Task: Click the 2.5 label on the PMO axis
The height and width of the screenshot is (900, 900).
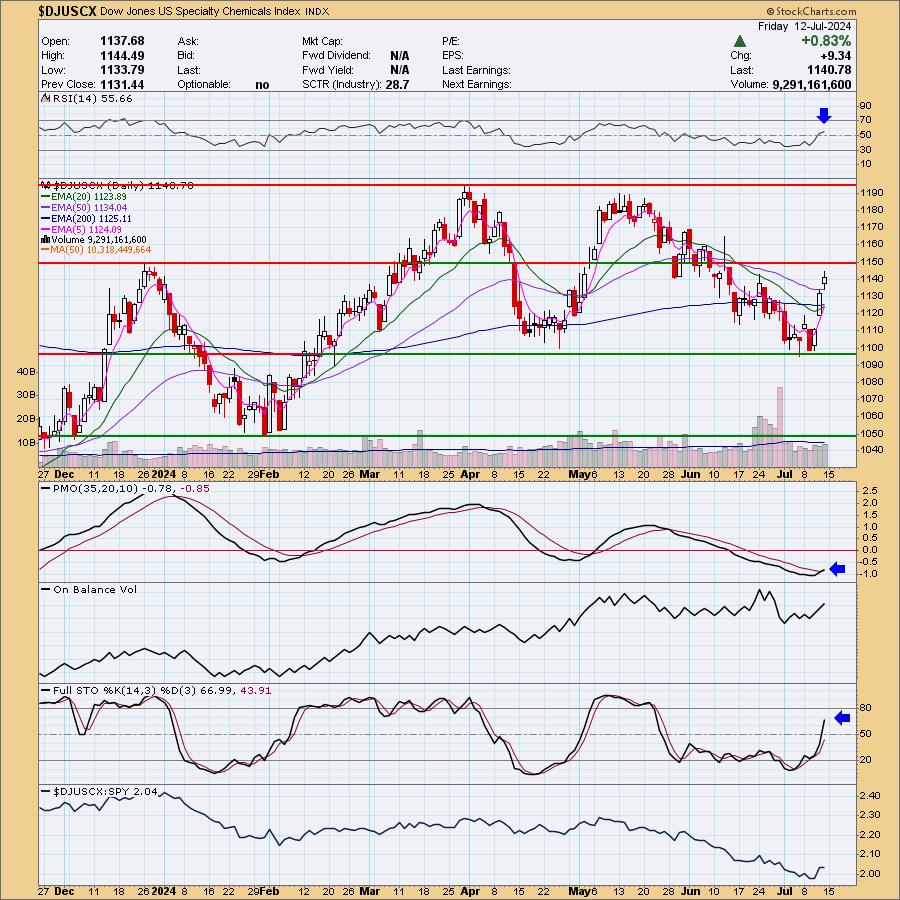Action: (x=870, y=491)
